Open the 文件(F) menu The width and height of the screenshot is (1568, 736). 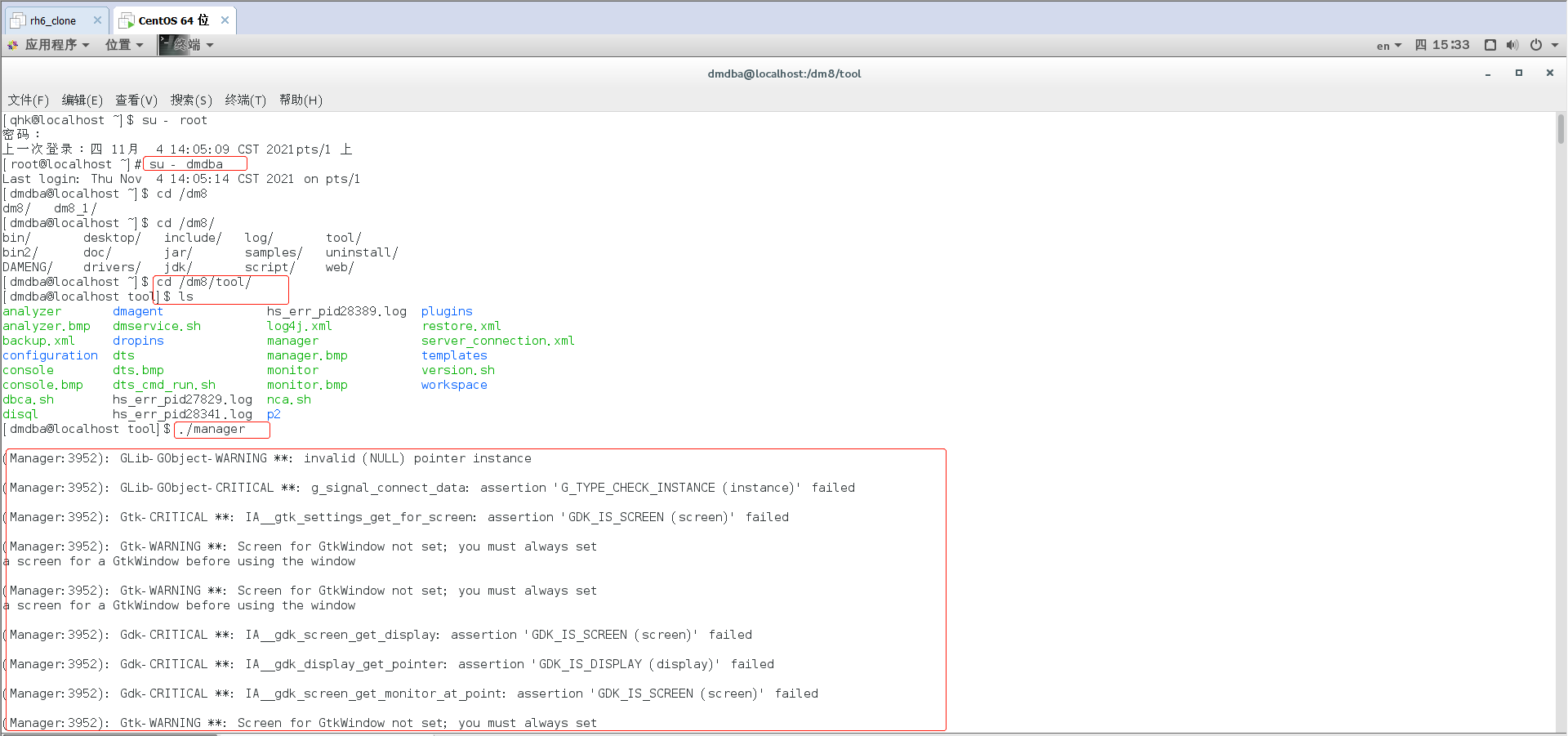(x=29, y=100)
